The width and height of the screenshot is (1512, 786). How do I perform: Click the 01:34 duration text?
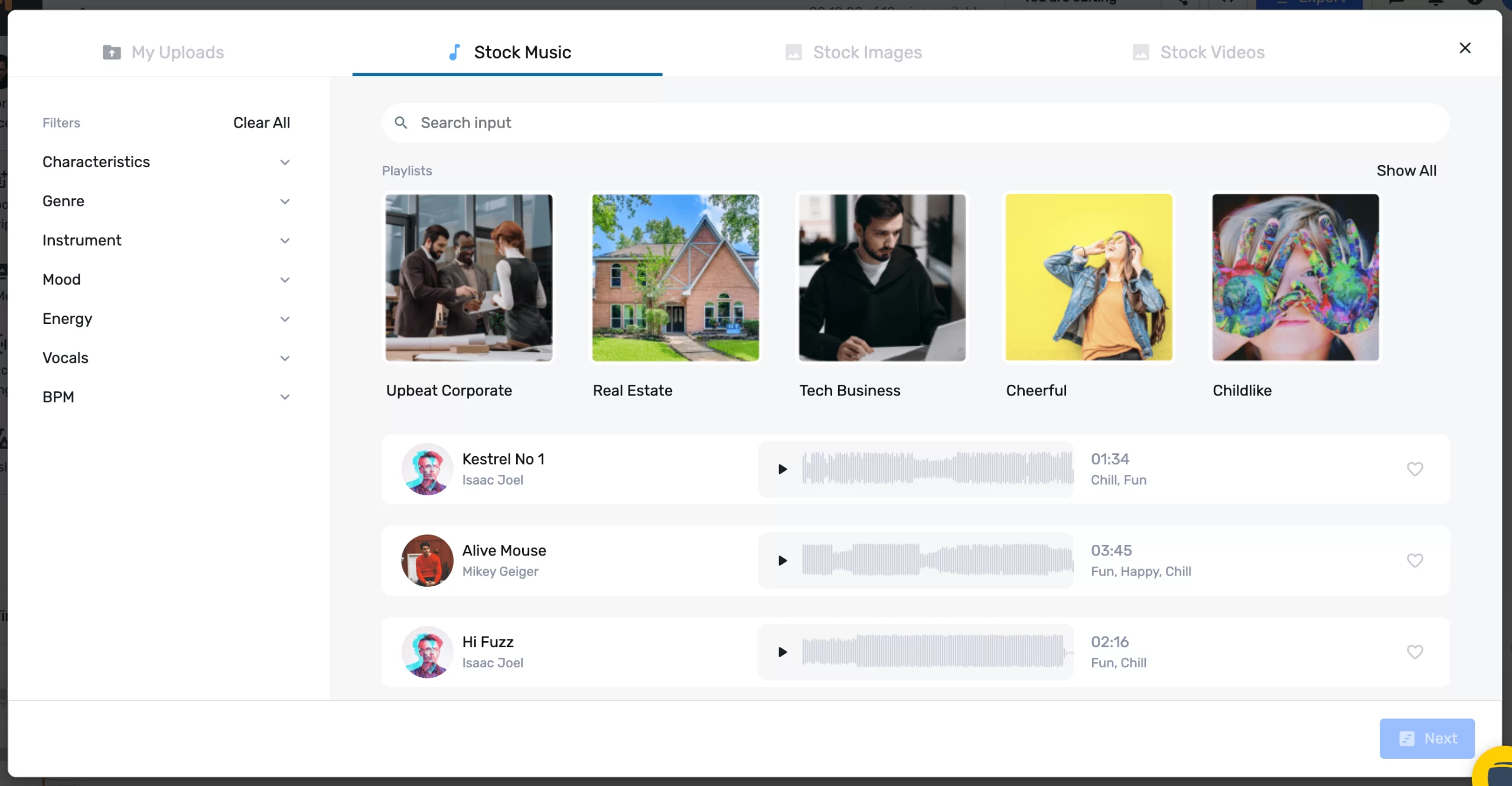pos(1110,459)
